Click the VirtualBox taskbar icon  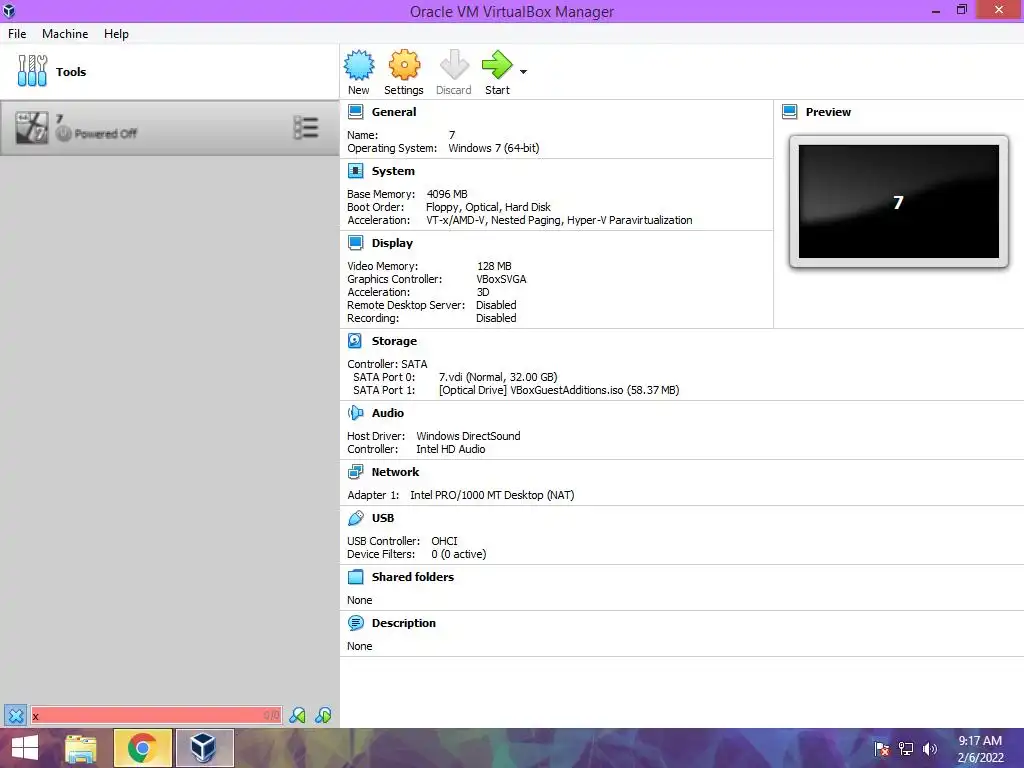tap(204, 748)
